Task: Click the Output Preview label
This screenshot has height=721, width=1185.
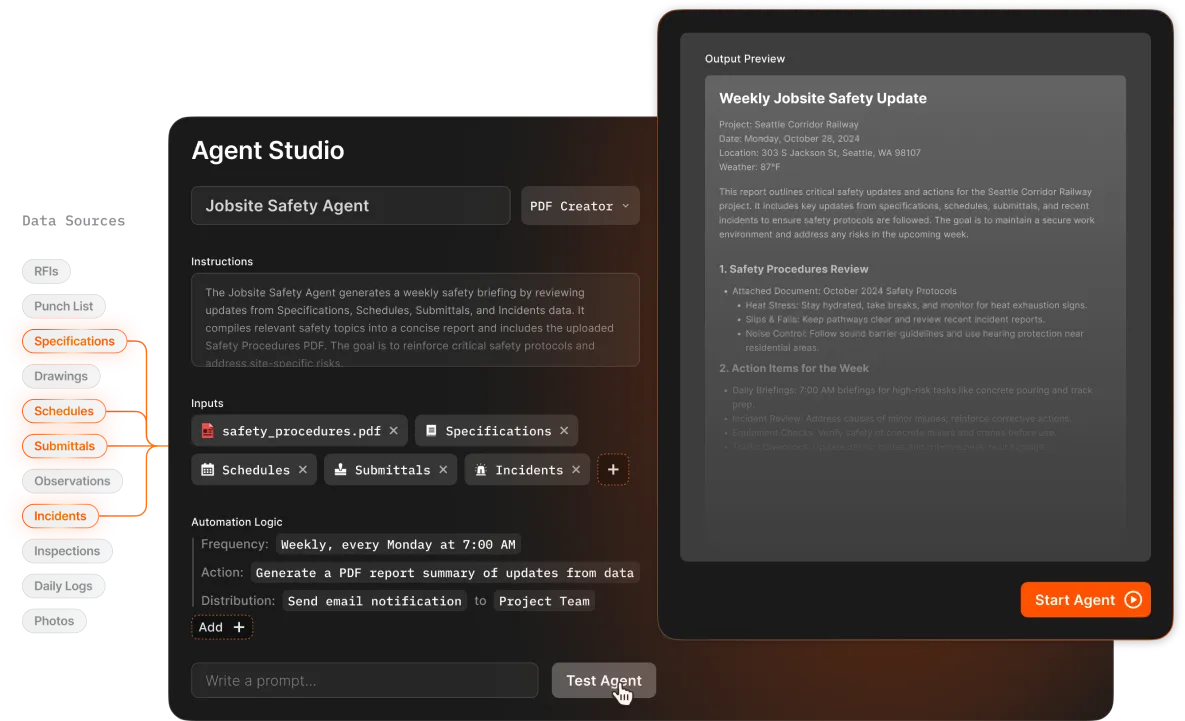Action: pyautogui.click(x=744, y=59)
